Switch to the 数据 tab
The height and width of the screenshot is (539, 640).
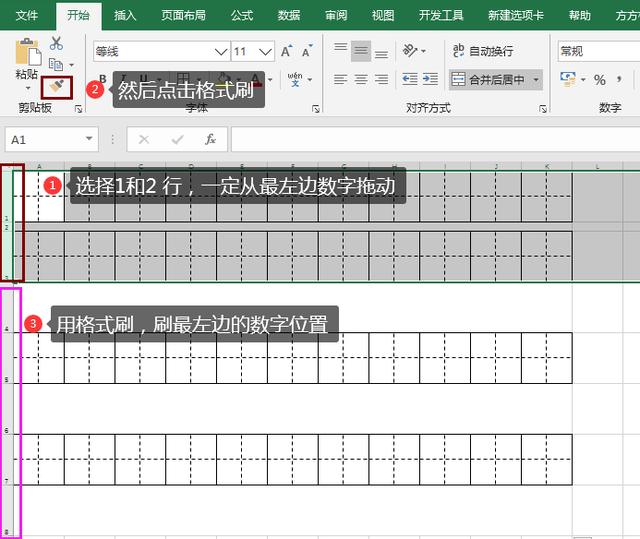[x=289, y=16]
